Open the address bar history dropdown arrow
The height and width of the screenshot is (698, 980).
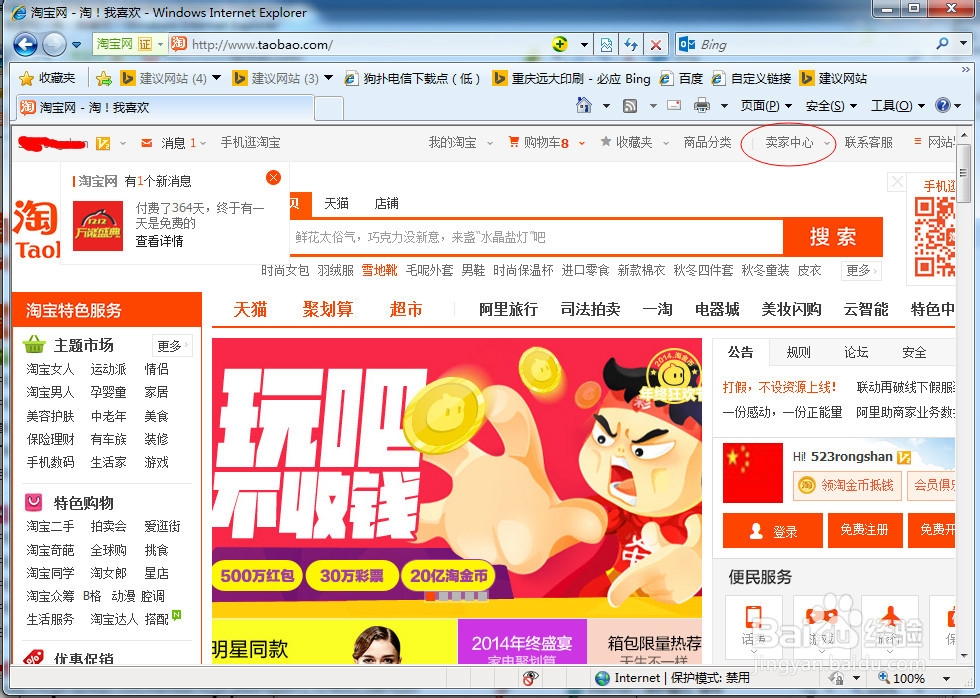coord(584,44)
